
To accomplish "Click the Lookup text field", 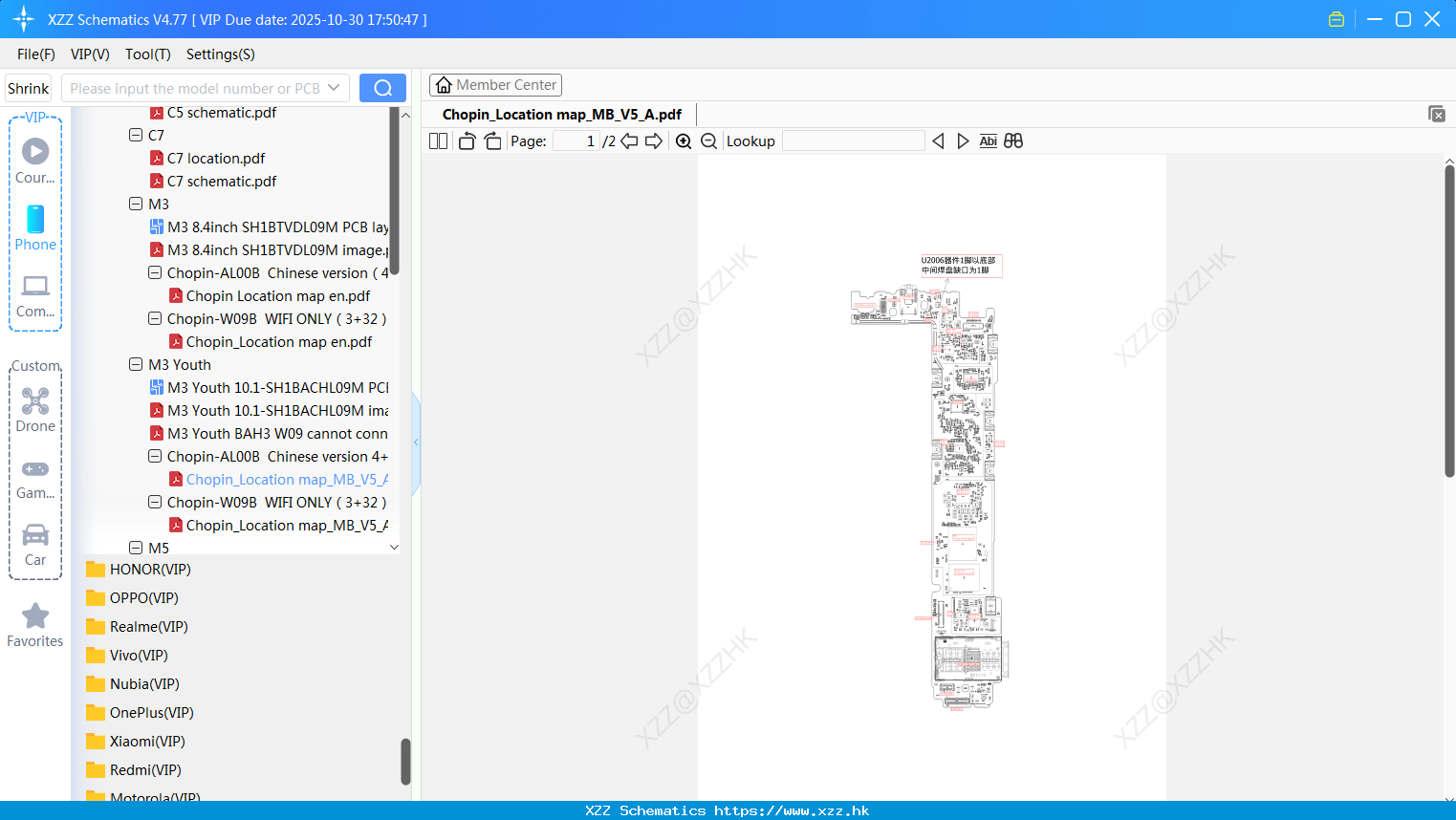I will pos(854,140).
